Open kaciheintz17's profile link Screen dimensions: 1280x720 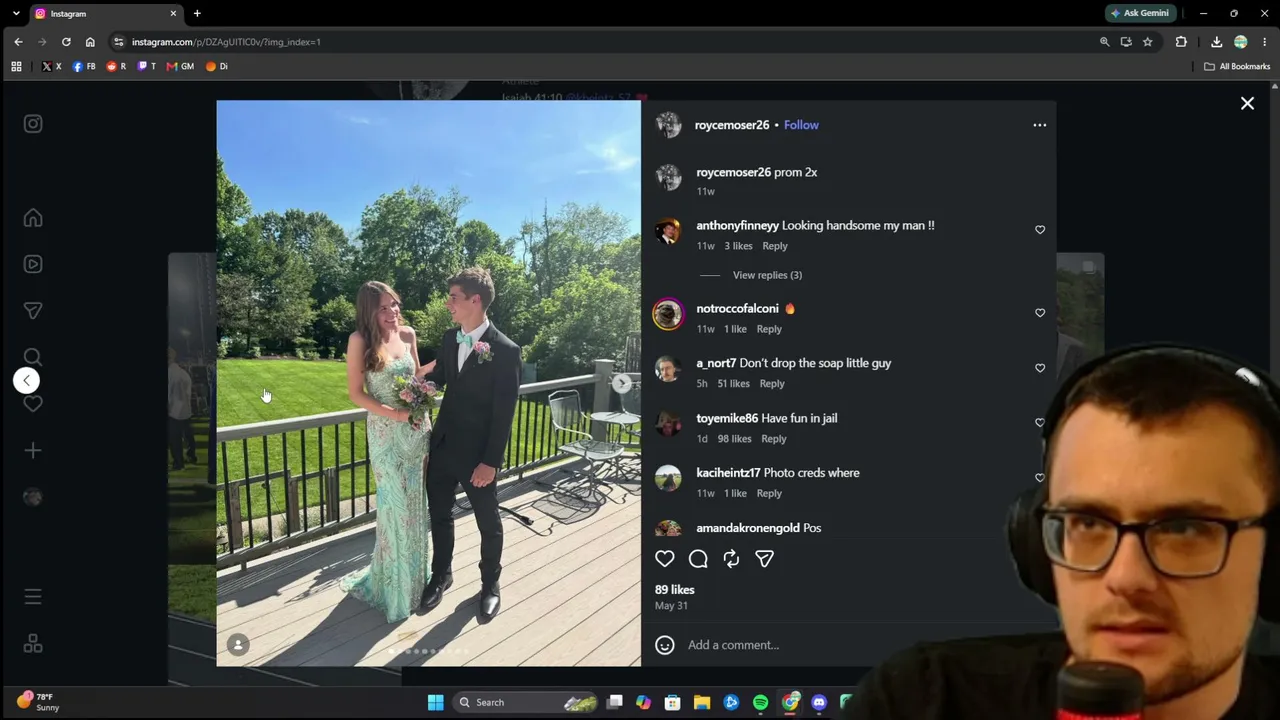728,473
